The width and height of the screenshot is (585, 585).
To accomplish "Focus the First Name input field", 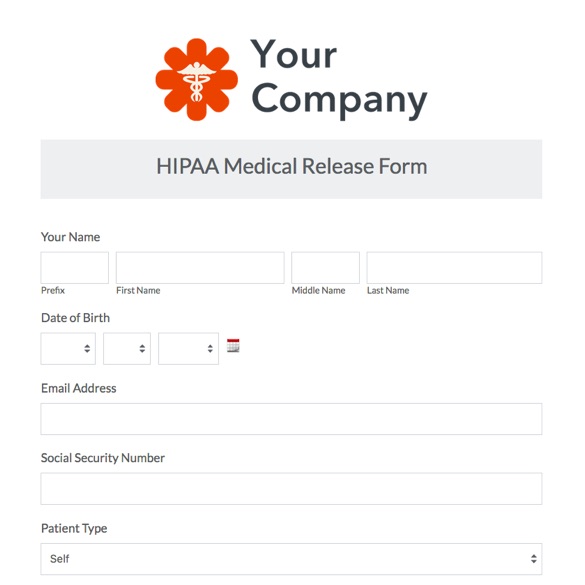I will (x=200, y=268).
